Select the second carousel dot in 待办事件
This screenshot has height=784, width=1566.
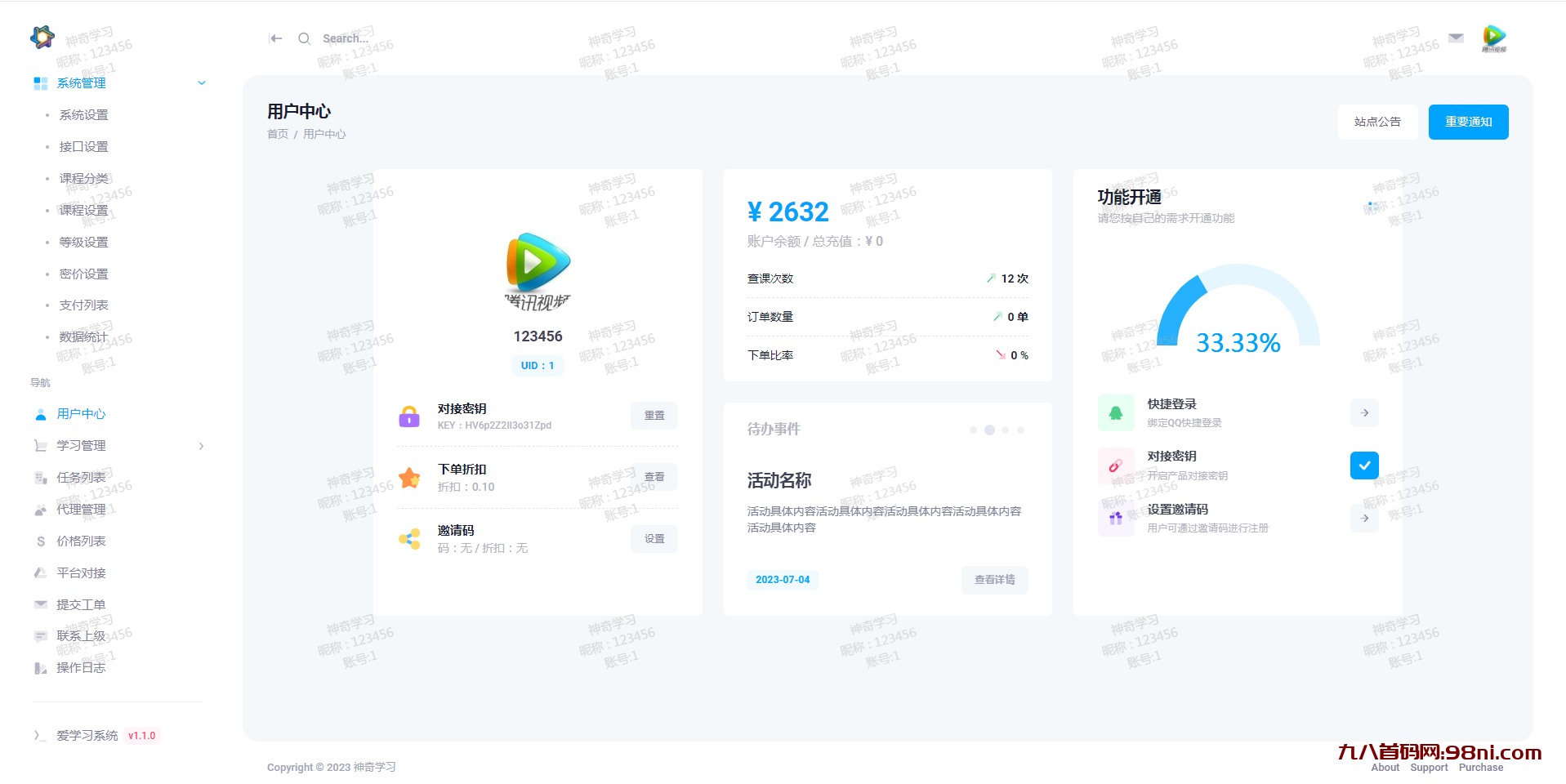pyautogui.click(x=989, y=430)
